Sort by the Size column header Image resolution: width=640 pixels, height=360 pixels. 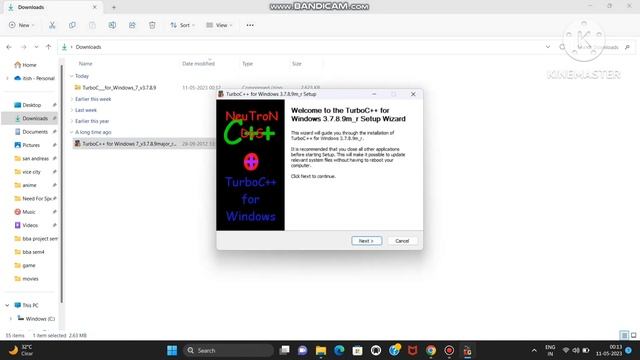[x=297, y=64]
